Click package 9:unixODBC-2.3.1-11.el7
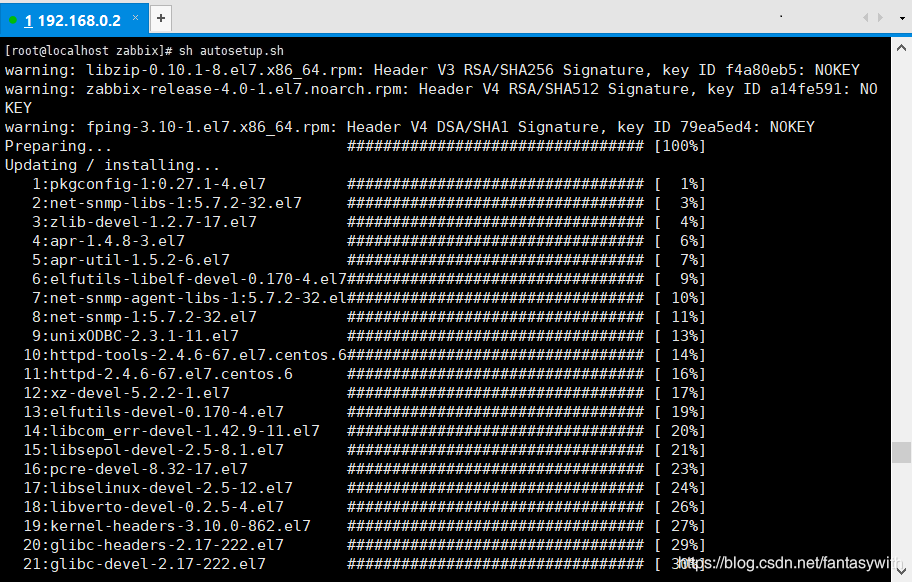Image resolution: width=912 pixels, height=582 pixels. pyautogui.click(x=136, y=336)
